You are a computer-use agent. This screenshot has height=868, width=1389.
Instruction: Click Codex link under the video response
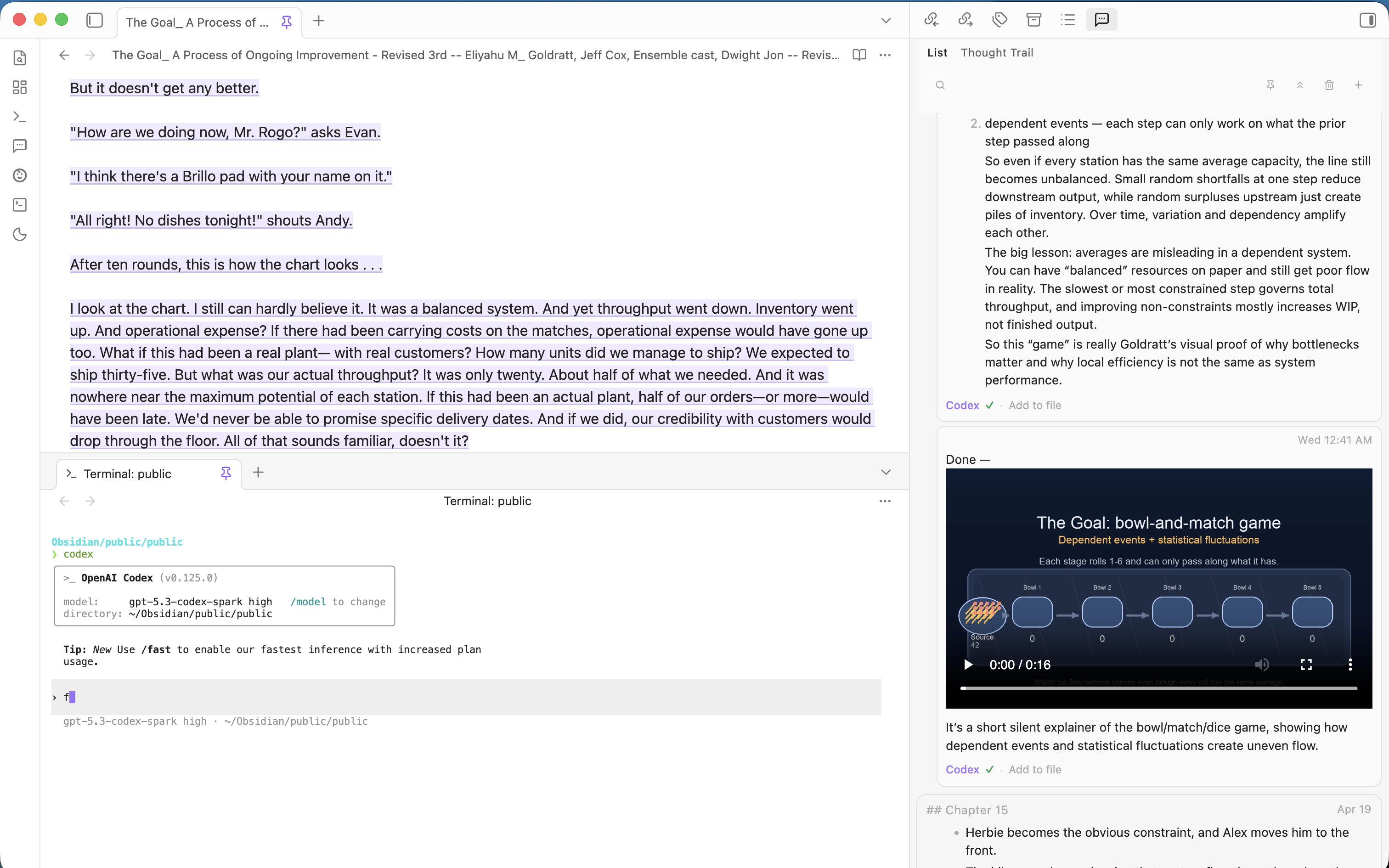click(962, 769)
